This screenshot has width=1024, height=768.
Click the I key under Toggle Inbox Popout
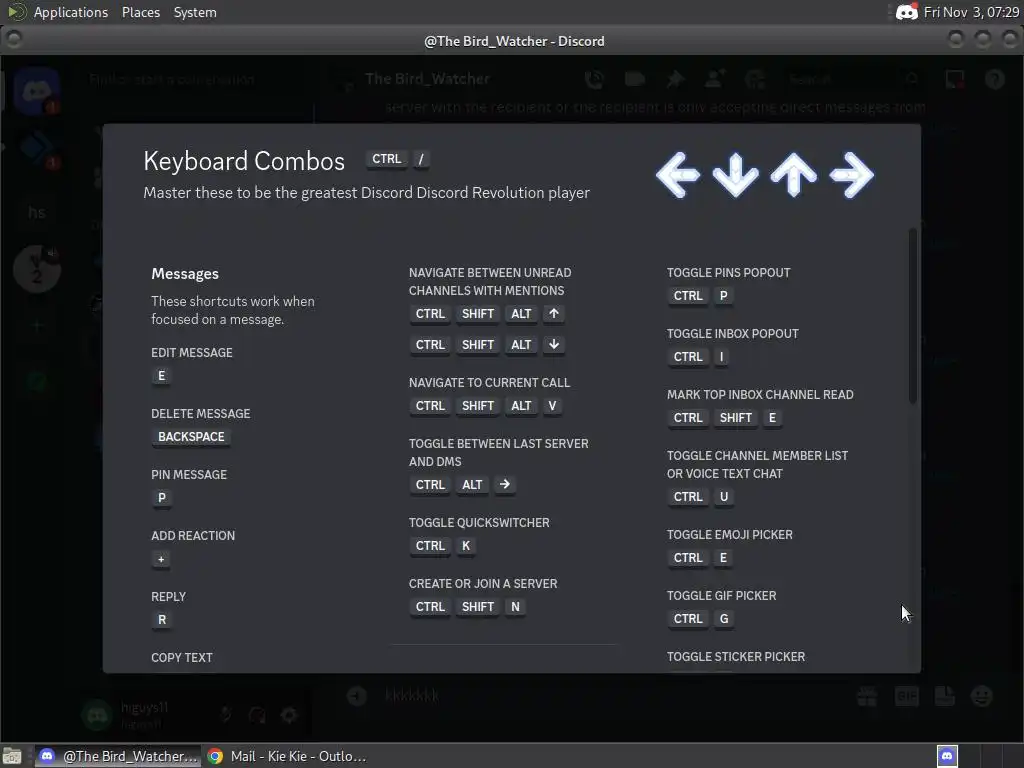click(721, 357)
